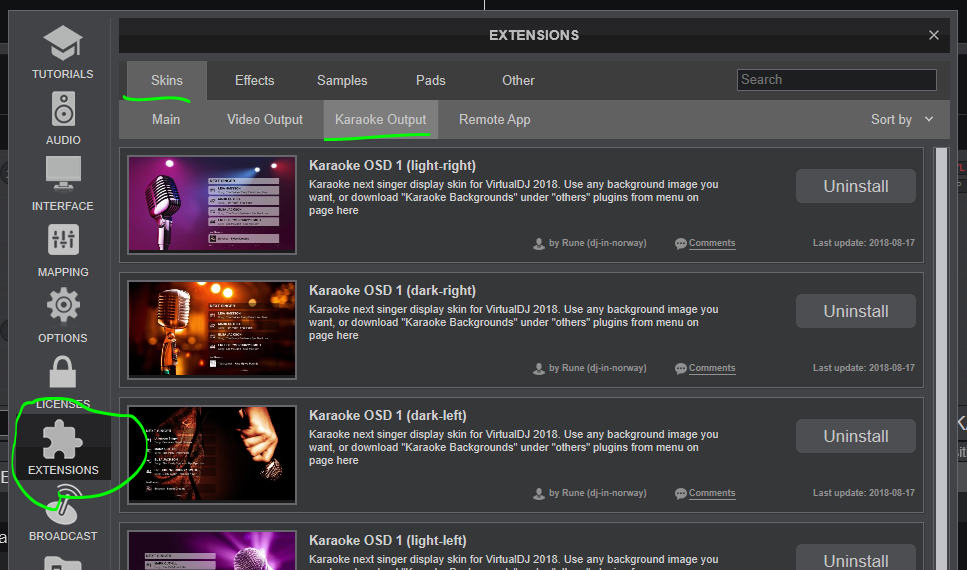
Task: Click the extensions Search field
Action: pyautogui.click(x=836, y=80)
